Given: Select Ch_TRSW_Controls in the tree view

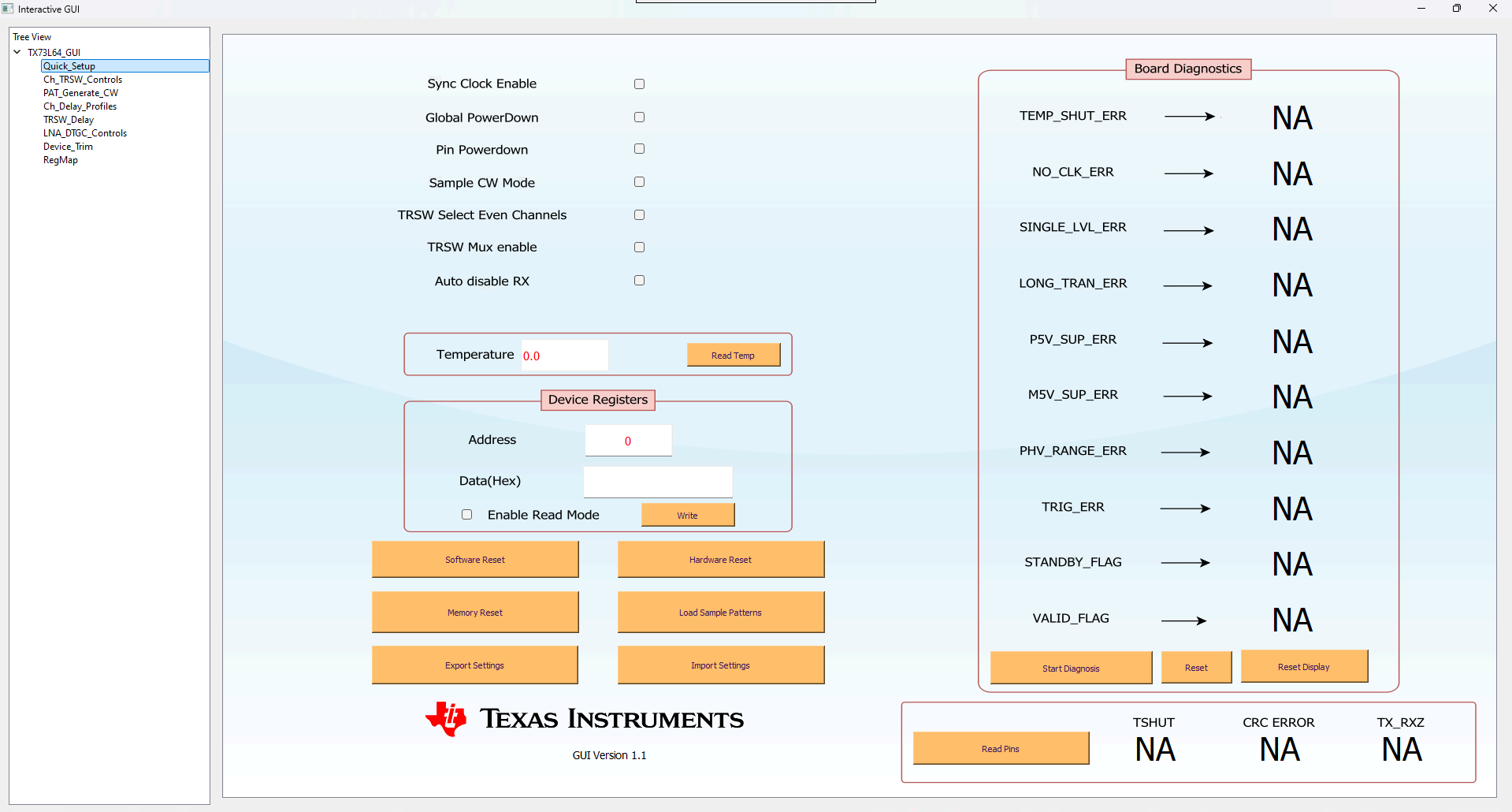Looking at the screenshot, I should coord(83,79).
